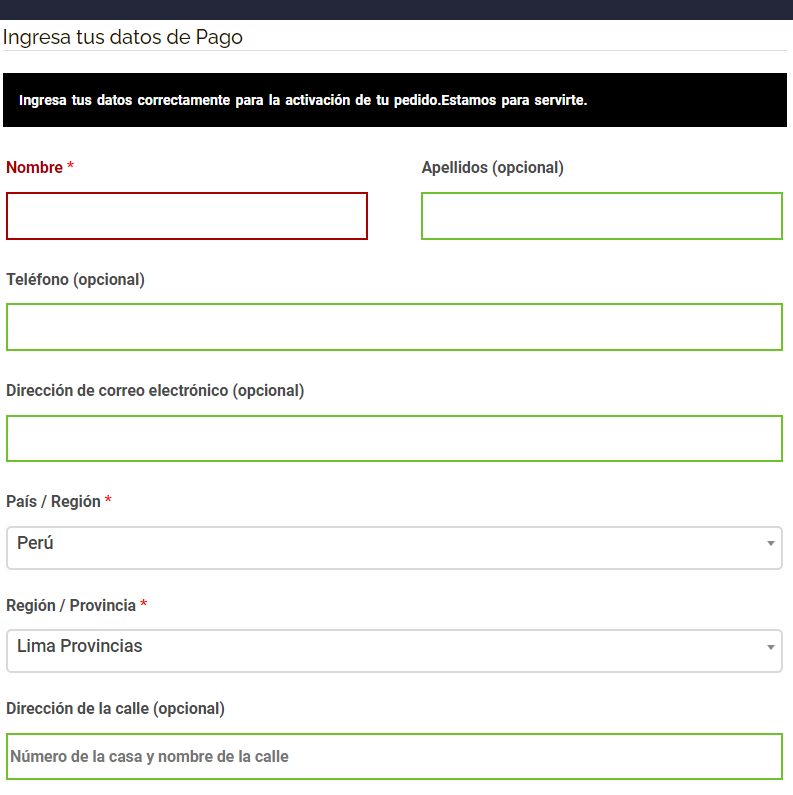Click the black notice banner text
Image resolution: width=793 pixels, height=795 pixels.
[303, 100]
